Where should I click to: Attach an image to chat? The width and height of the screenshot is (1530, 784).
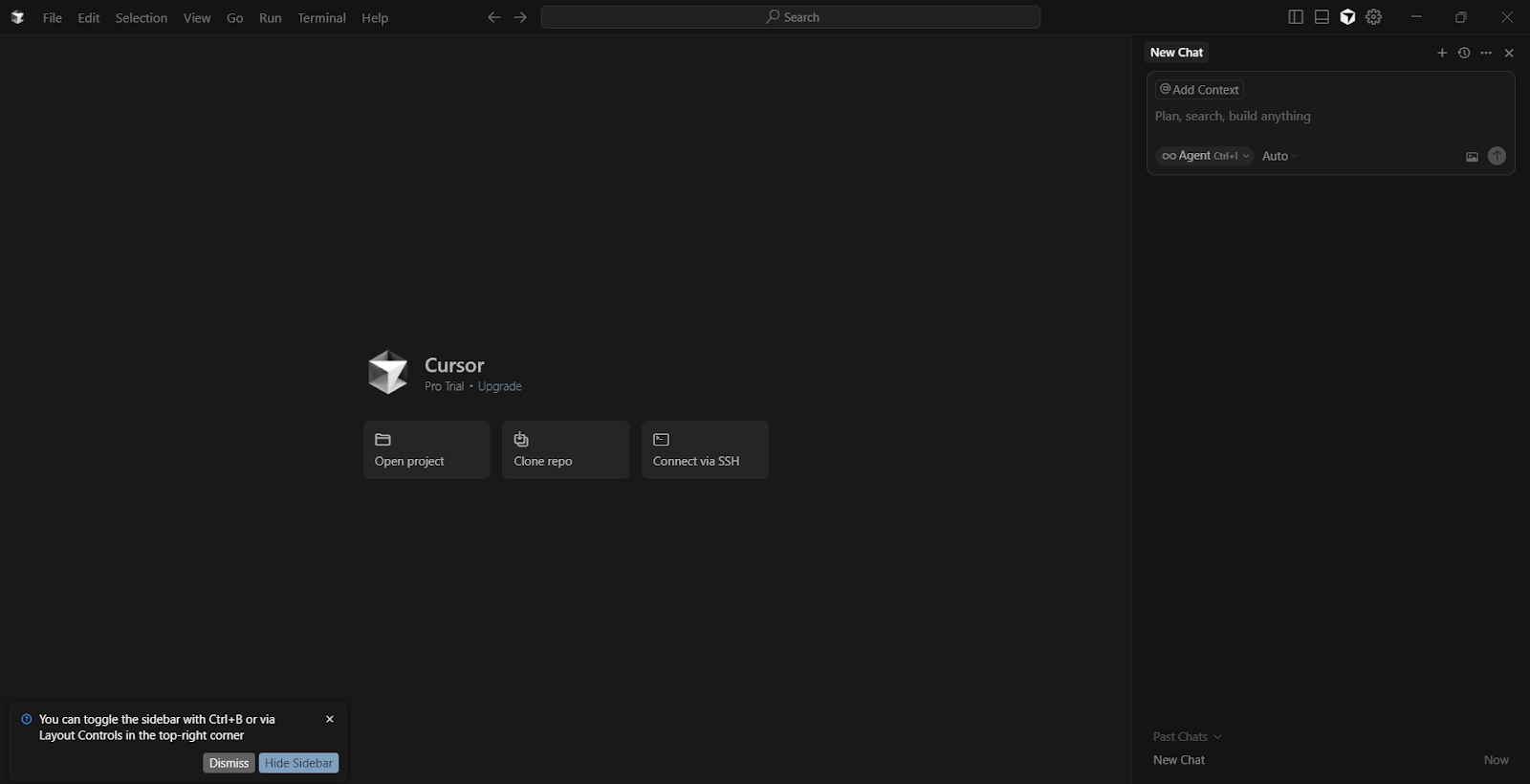point(1472,157)
